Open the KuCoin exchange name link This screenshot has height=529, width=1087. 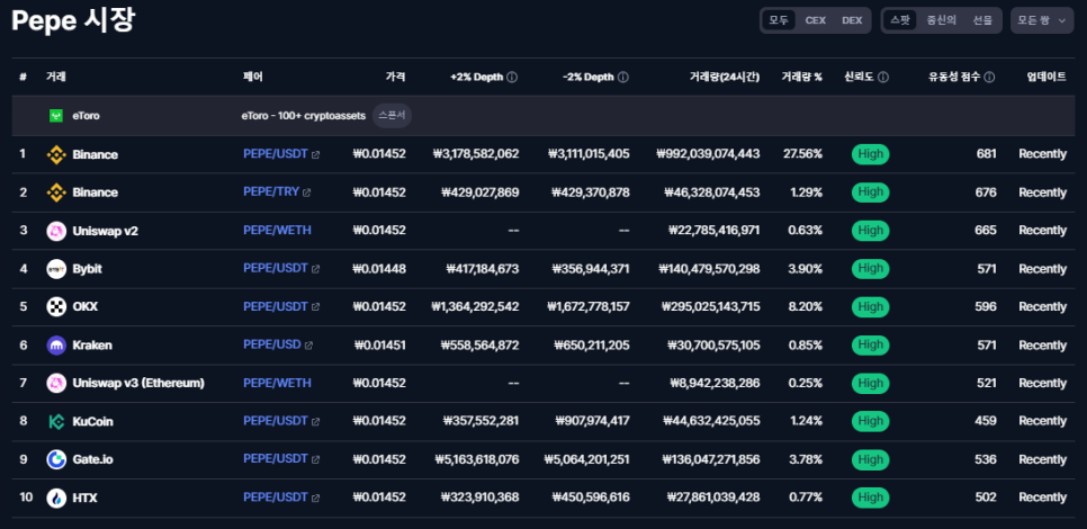coord(93,422)
